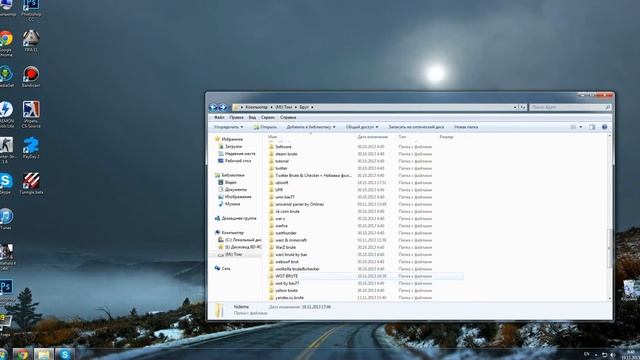Open Explorer help with question mark icon
Image resolution: width=640 pixels, height=360 pixels.
pos(604,127)
